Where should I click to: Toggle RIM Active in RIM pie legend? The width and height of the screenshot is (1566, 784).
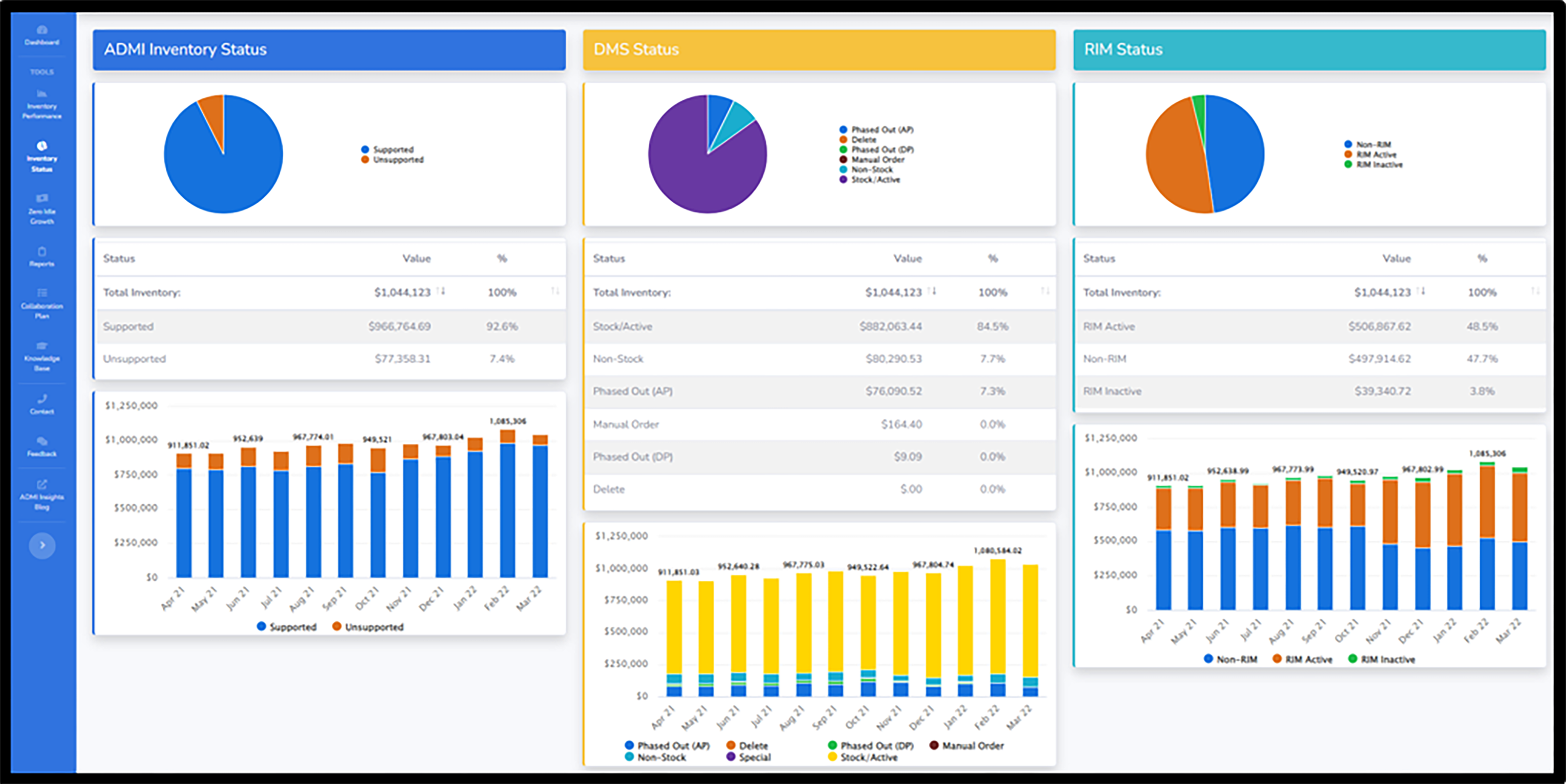1370,154
